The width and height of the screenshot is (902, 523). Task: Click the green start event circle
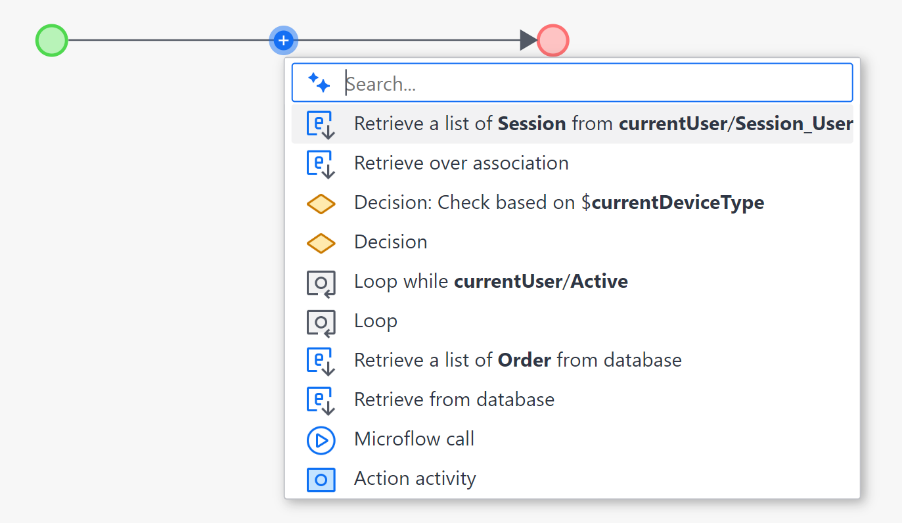[x=52, y=40]
